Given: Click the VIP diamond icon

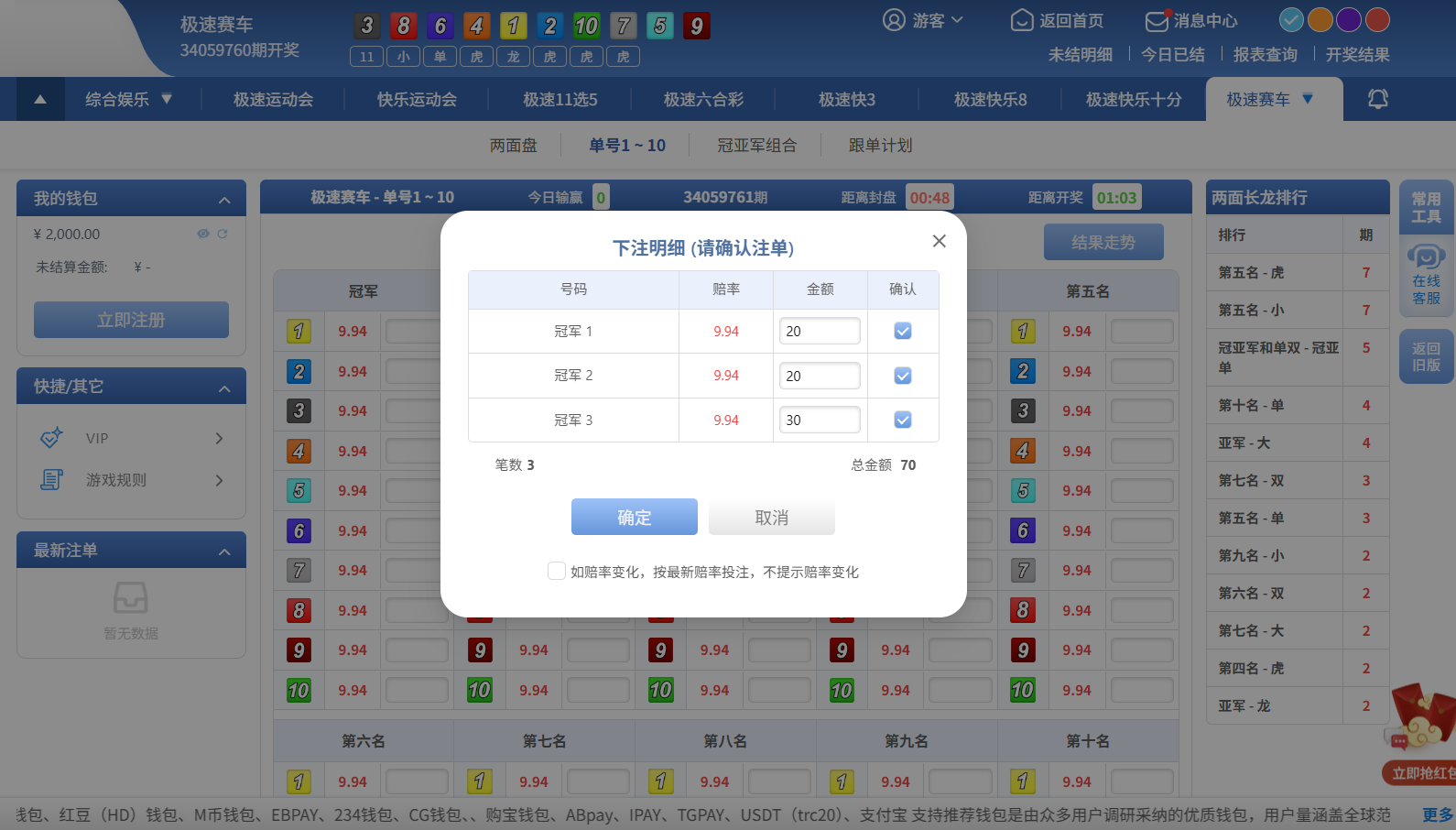Looking at the screenshot, I should pyautogui.click(x=52, y=438).
